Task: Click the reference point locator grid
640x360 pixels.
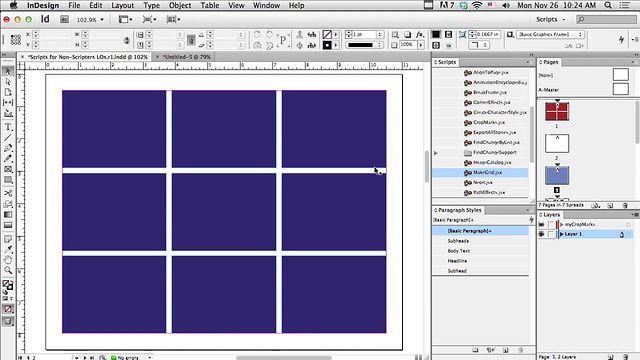Action: (x=16, y=40)
